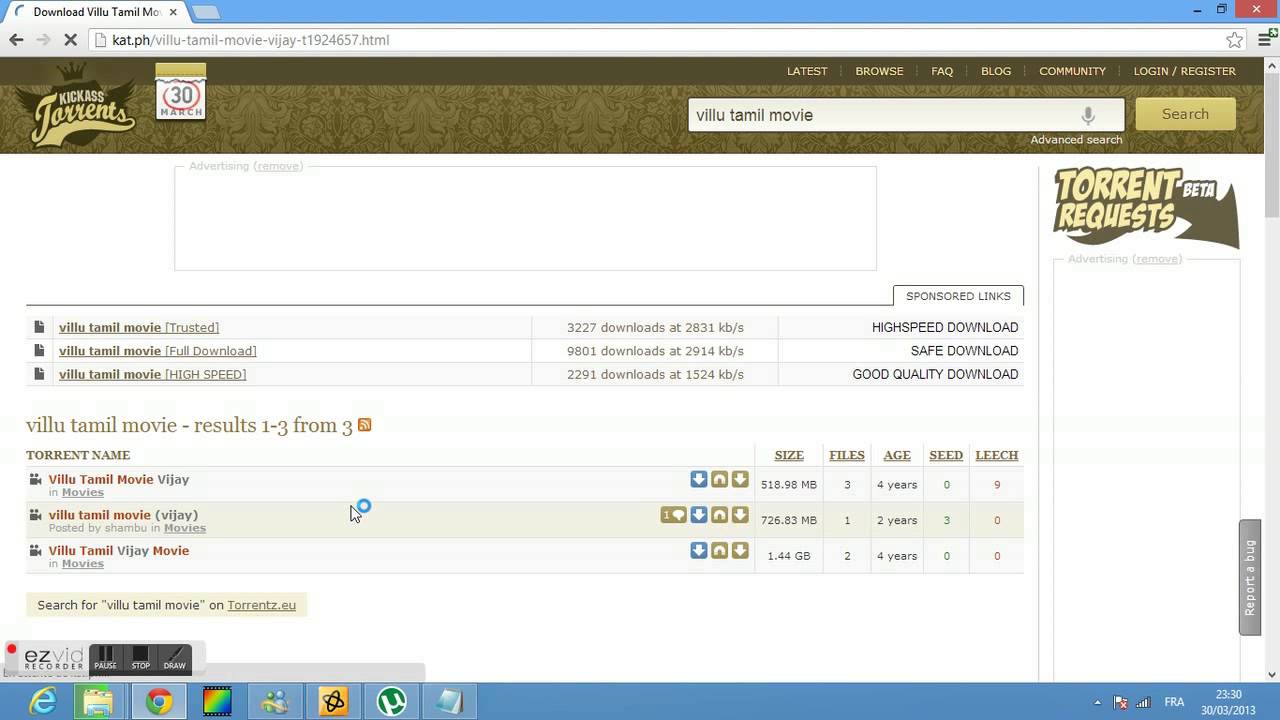Screen dimensions: 1280x720
Task: Open the FAQ menu item
Action: (x=942, y=71)
